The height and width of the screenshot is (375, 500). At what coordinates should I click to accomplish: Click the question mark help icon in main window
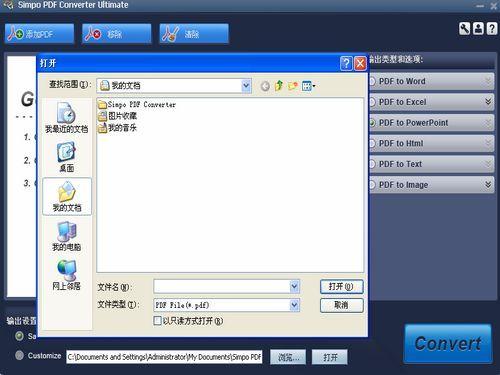click(492, 29)
